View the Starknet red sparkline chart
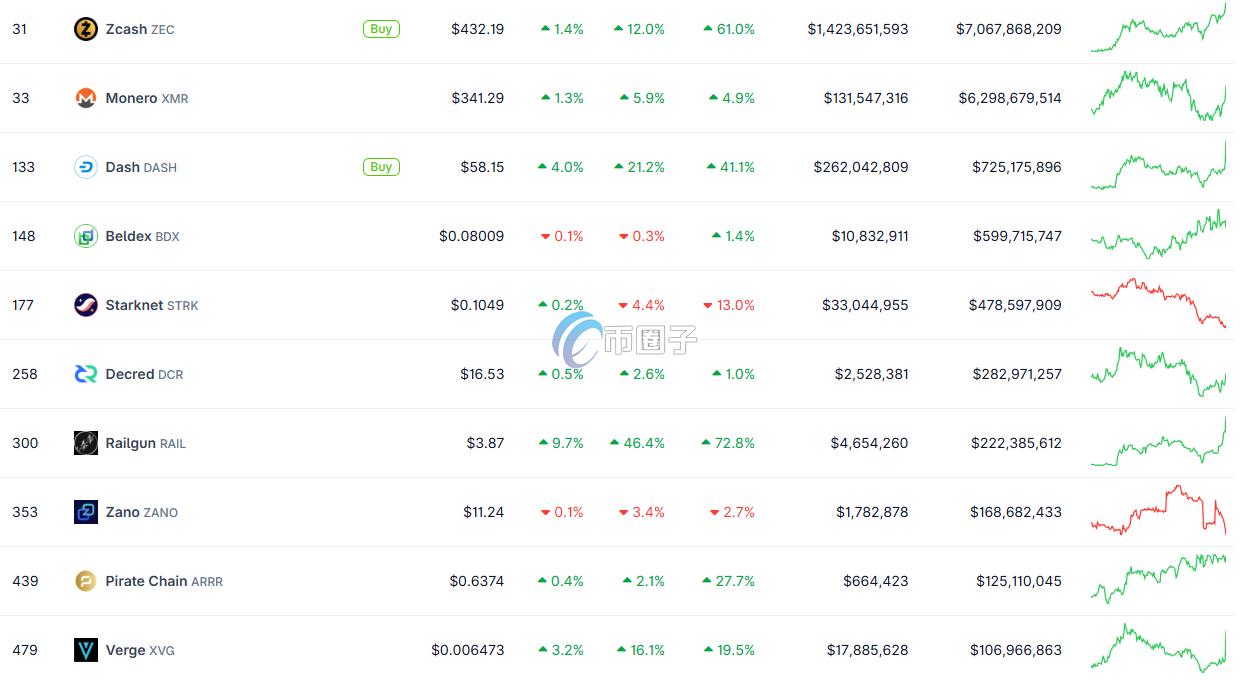1255x680 pixels. tap(1158, 303)
